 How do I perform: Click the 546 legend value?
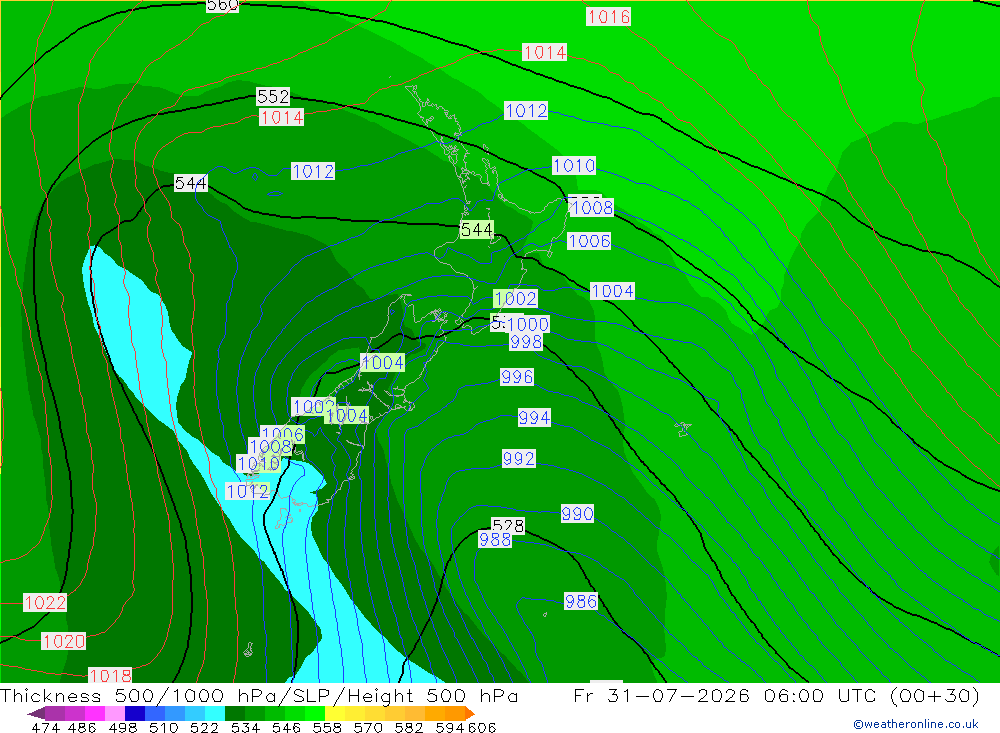point(286,727)
